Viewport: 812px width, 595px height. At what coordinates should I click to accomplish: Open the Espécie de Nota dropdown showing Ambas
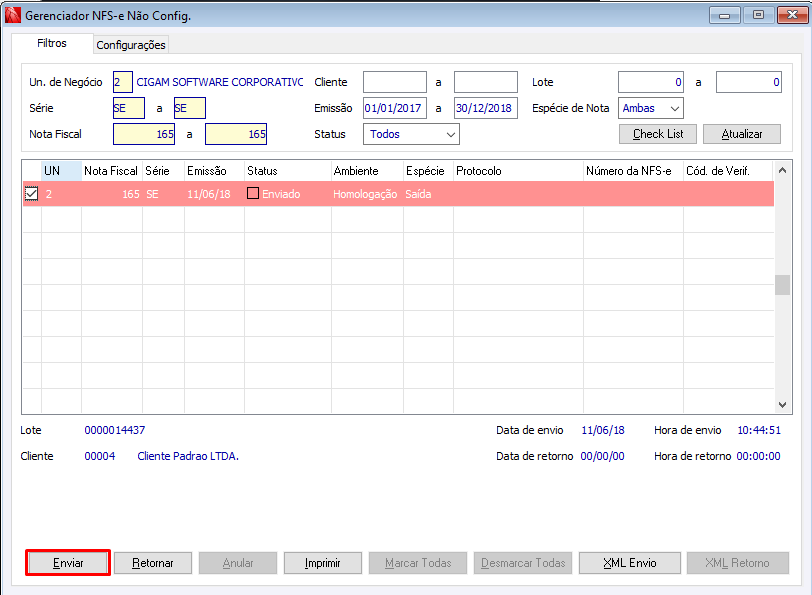[x=650, y=108]
